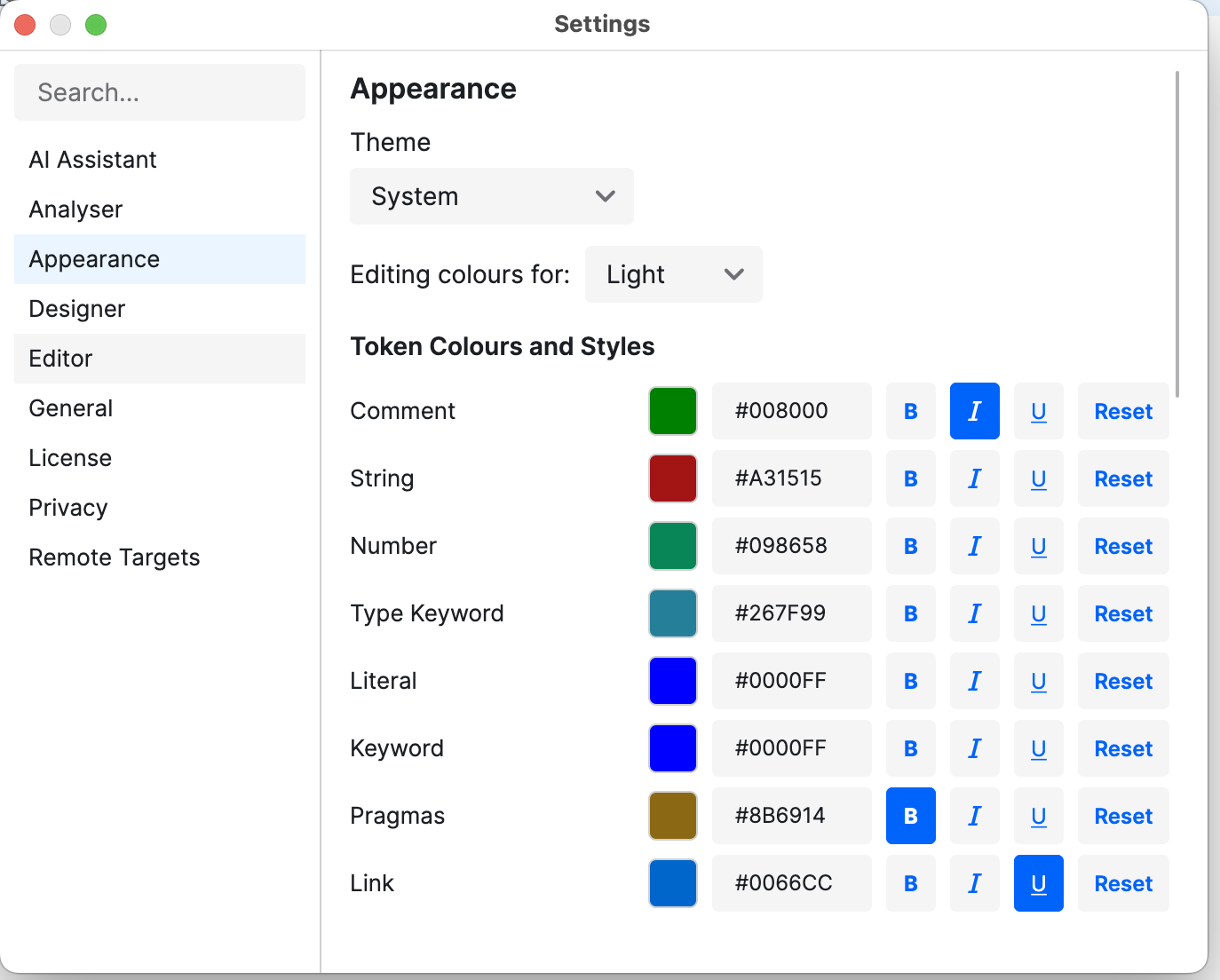Click the String hex field #A31515
The width and height of the screenshot is (1220, 980).
[792, 478]
